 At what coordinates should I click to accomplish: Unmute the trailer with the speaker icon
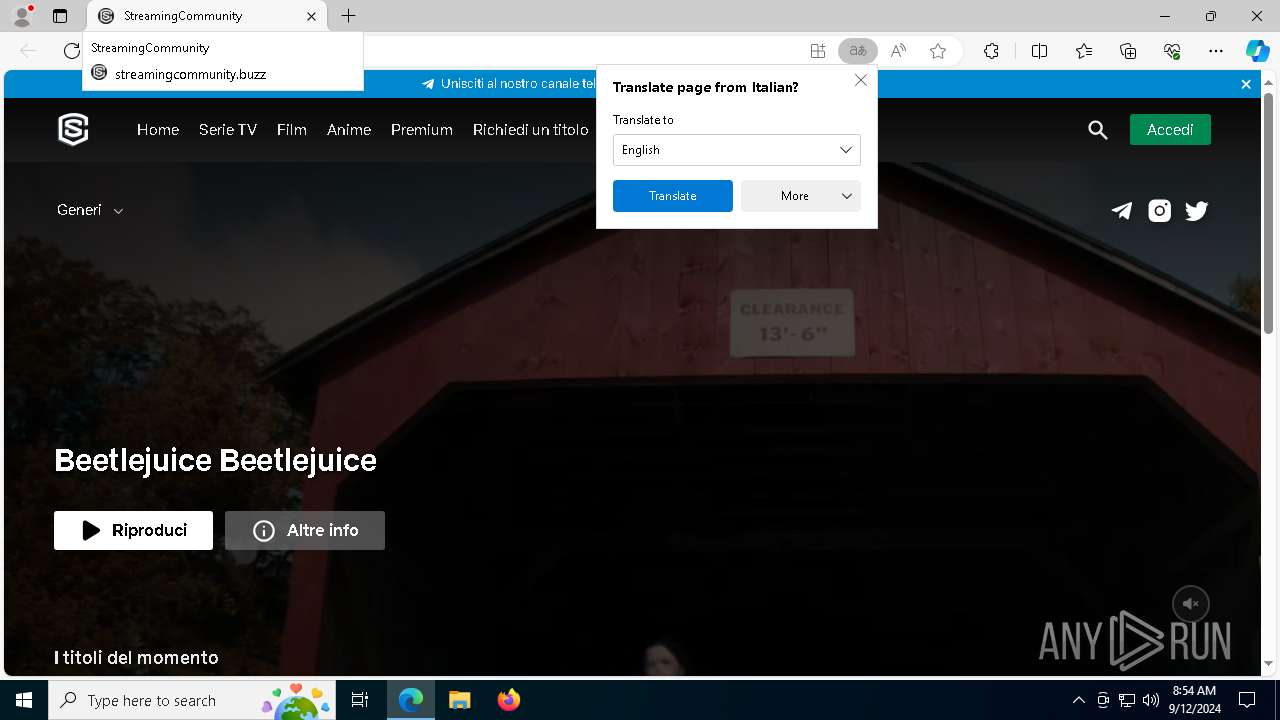(1191, 604)
